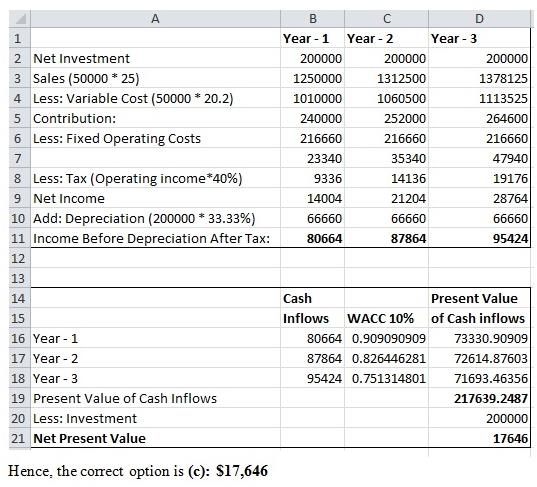Click cell with value 240000

(x=312, y=118)
